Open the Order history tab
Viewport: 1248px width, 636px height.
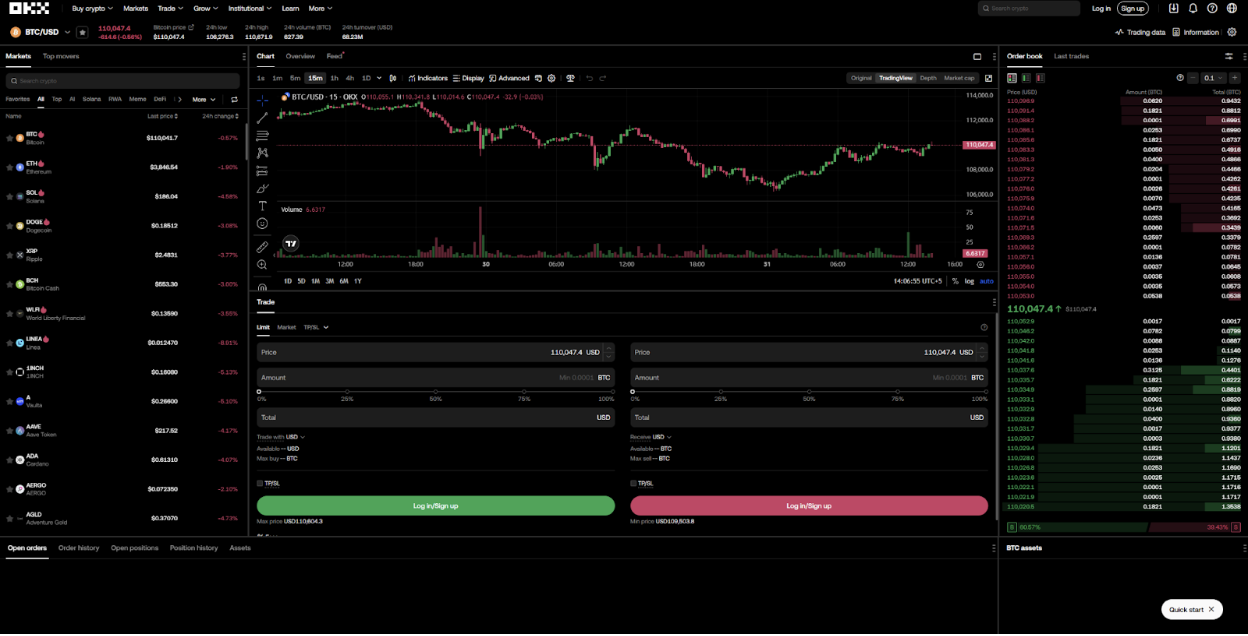coord(78,548)
